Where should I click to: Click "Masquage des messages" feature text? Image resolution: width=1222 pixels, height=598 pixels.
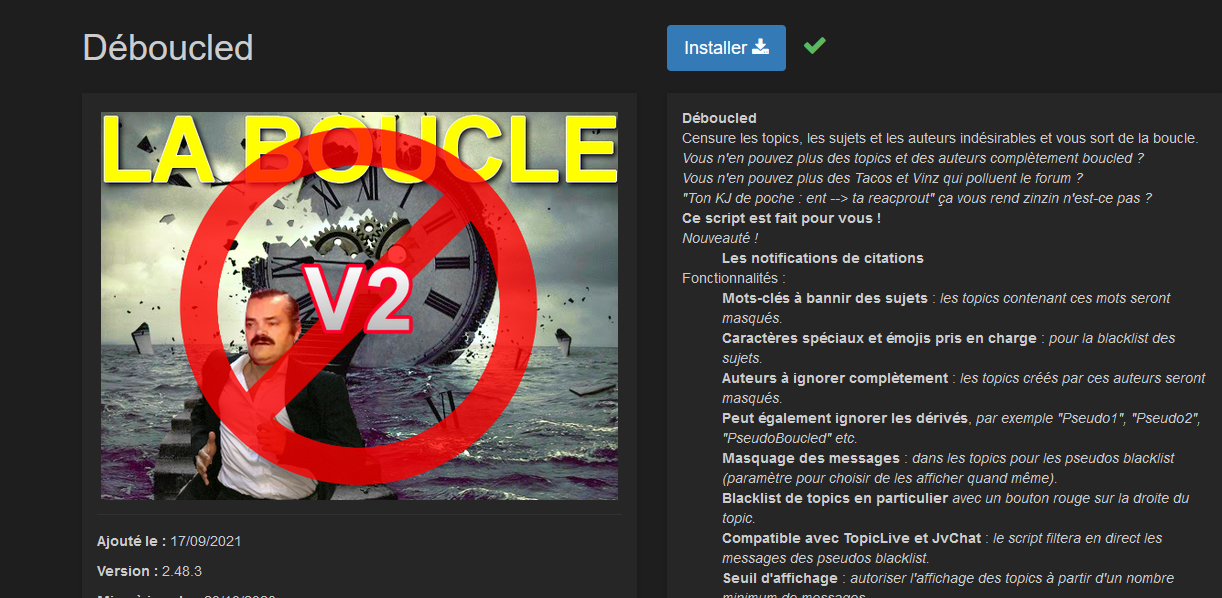(x=811, y=458)
